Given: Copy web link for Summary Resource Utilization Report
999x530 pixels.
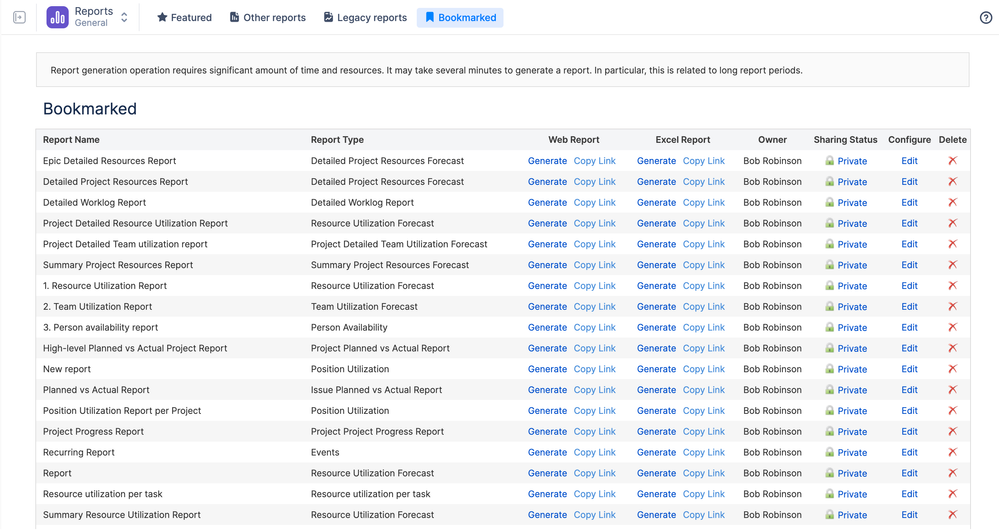Looking at the screenshot, I should [x=594, y=515].
